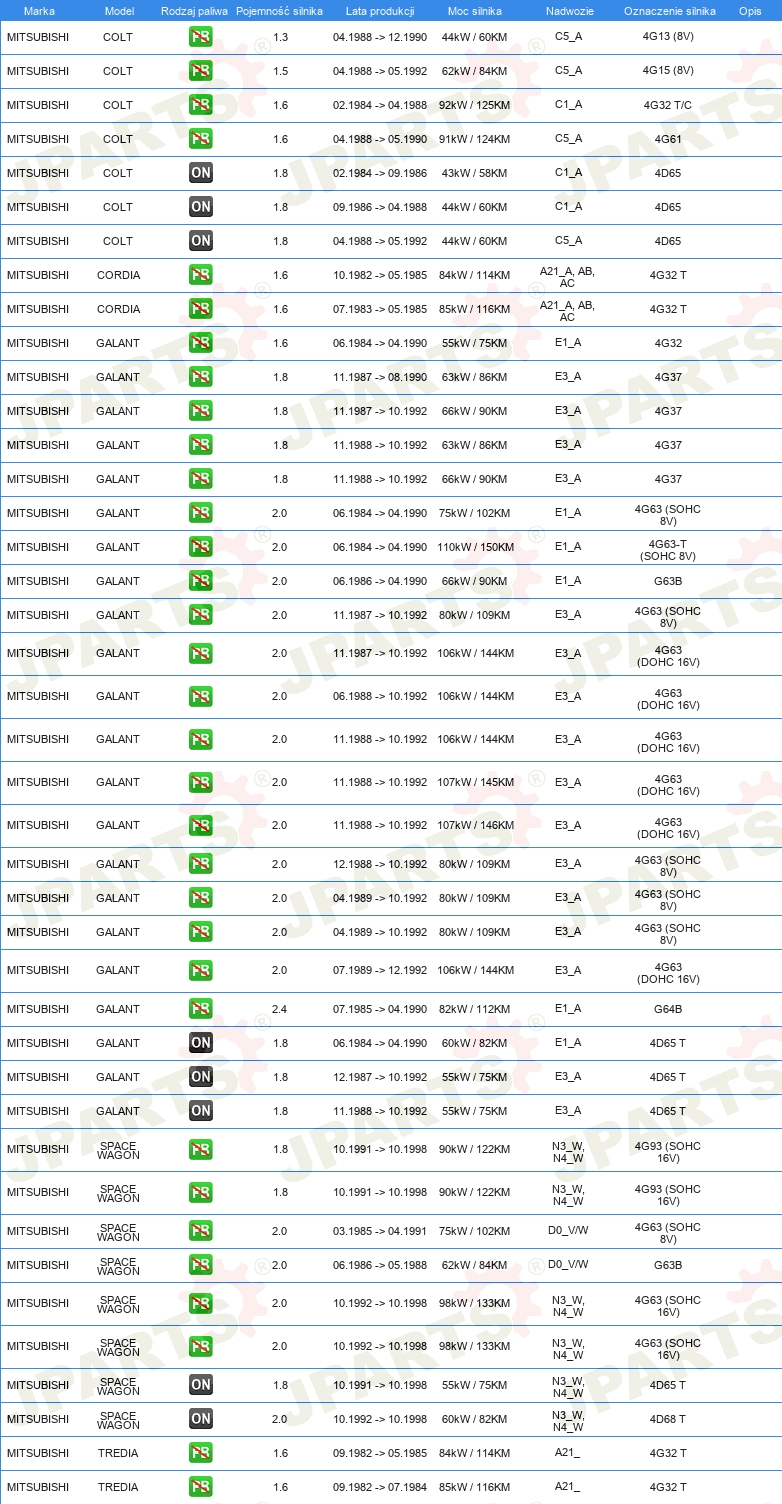782x1504 pixels.
Task: Select the petrol icon for GALANT 2.4 G64B
Action: pos(201,1009)
